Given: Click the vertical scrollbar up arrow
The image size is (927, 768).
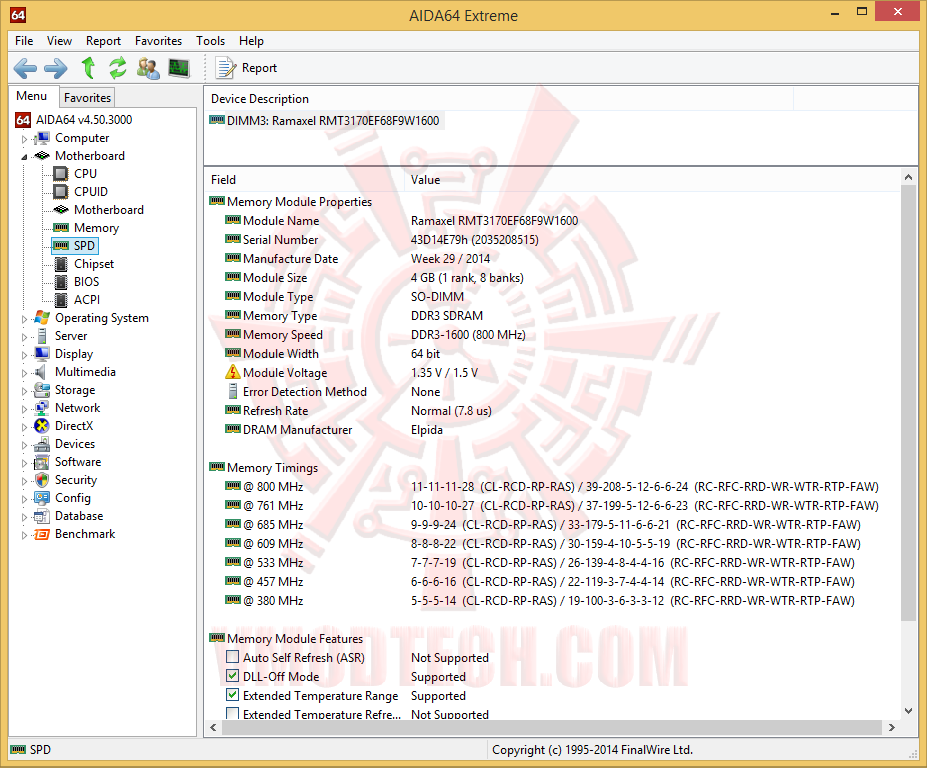Looking at the screenshot, I should (x=909, y=177).
